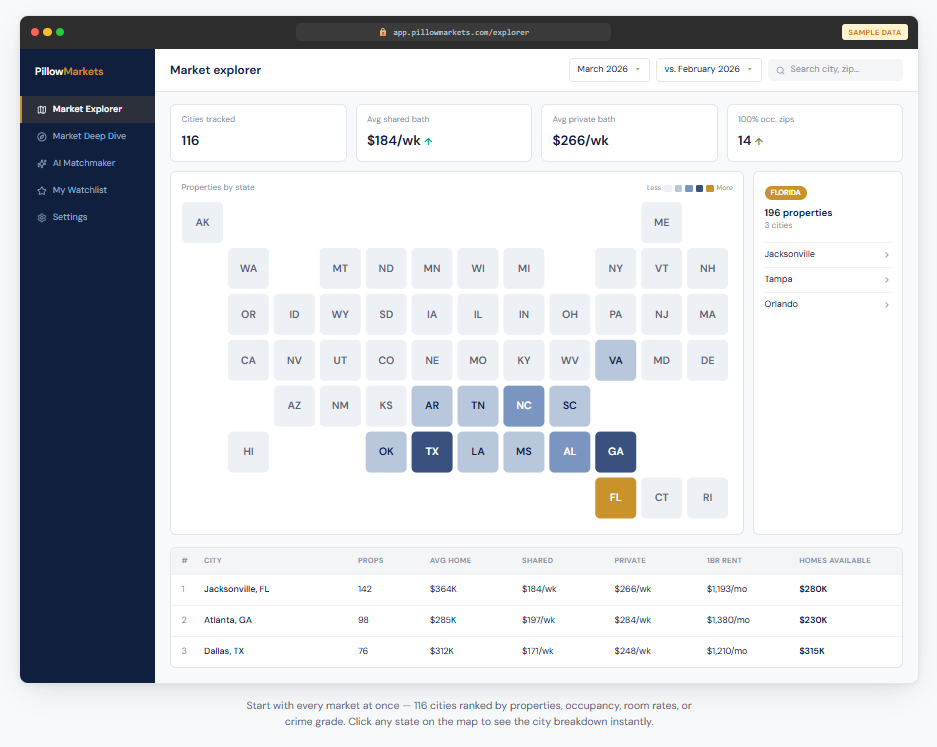Viewport: 937px width, 747px height.
Task: Select Market Explorer in sidebar
Action: point(87,109)
